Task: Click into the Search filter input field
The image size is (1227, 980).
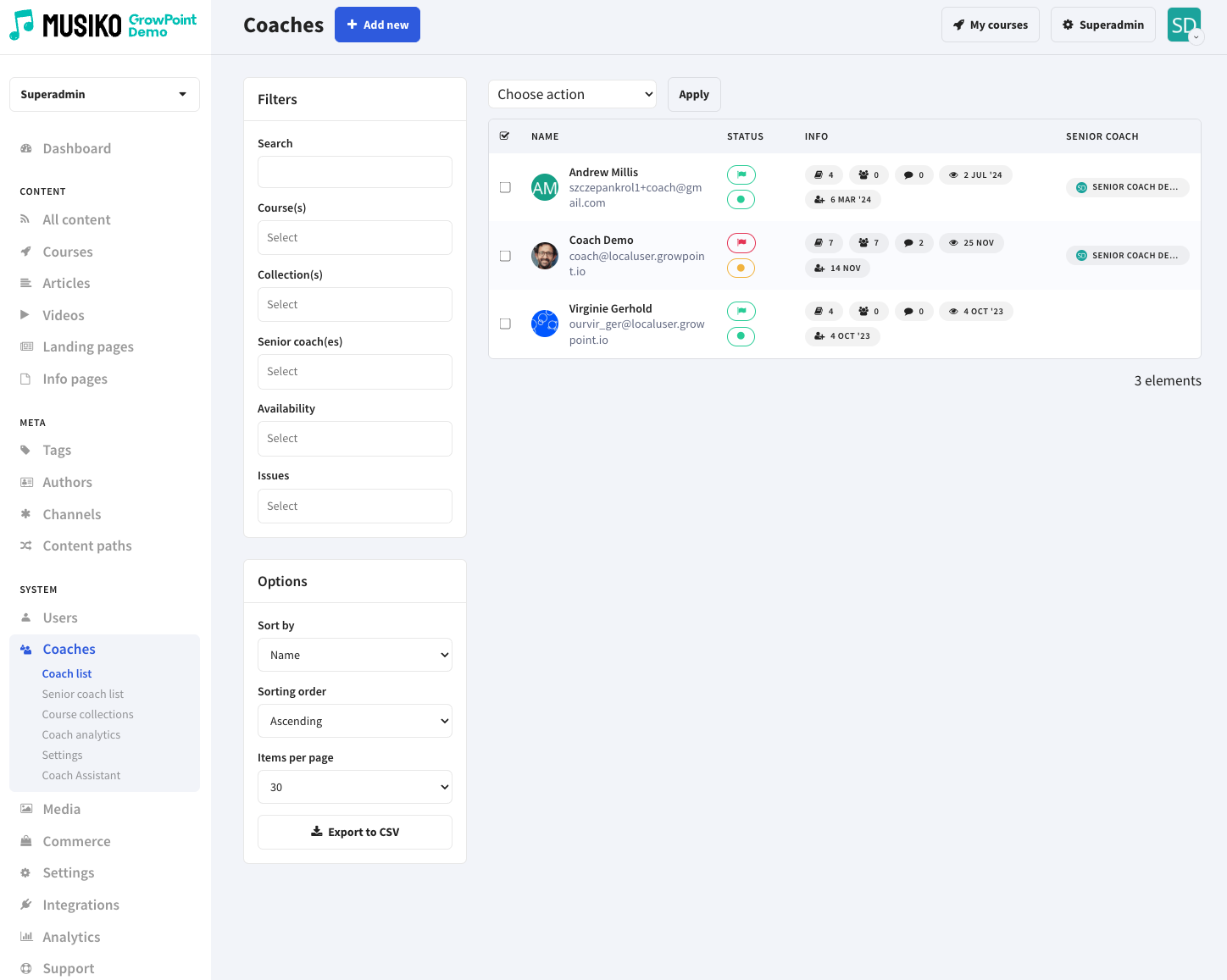Action: click(x=354, y=172)
